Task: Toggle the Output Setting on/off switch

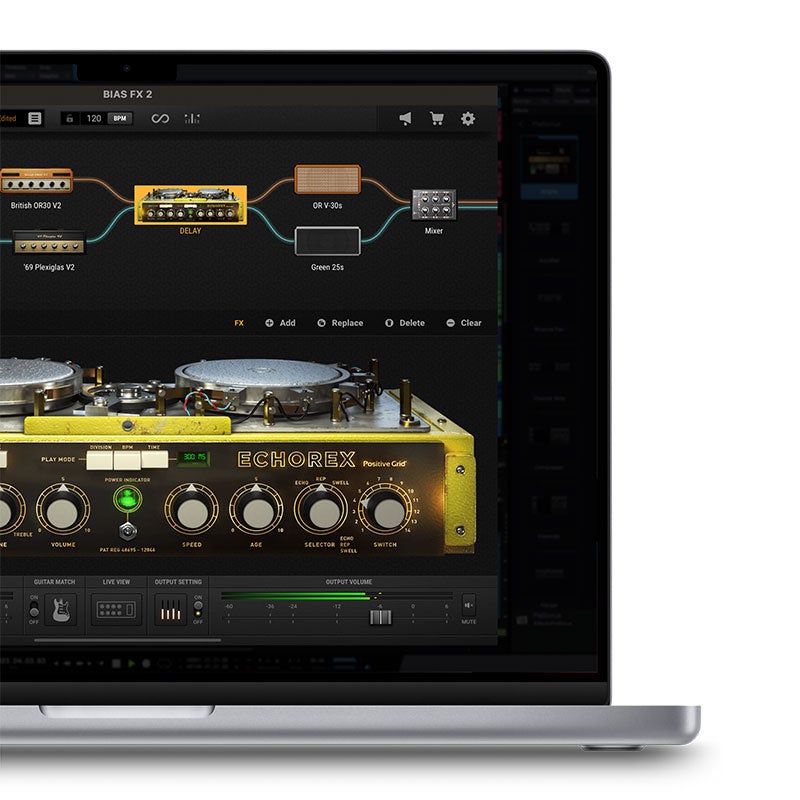Action: click(x=198, y=609)
